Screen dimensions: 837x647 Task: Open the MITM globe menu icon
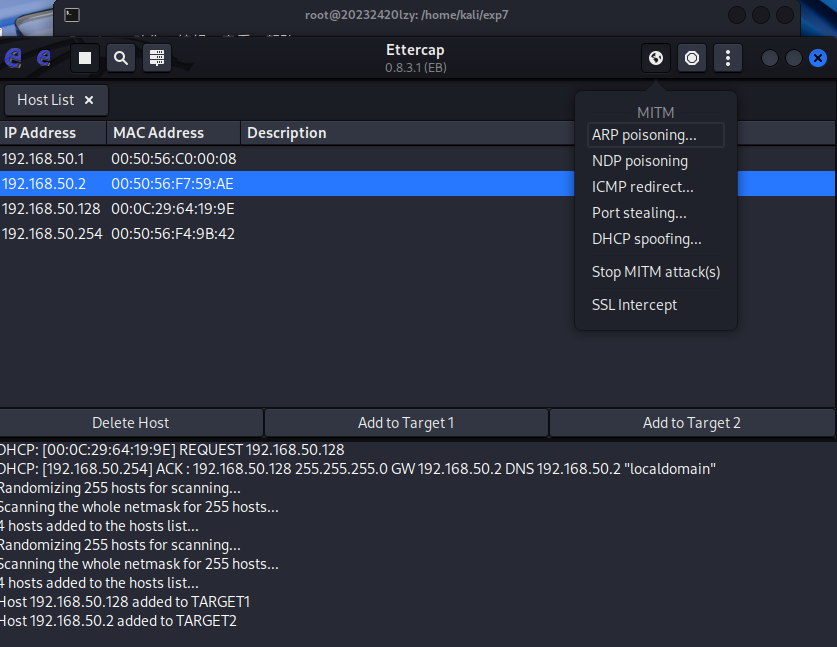pos(656,58)
